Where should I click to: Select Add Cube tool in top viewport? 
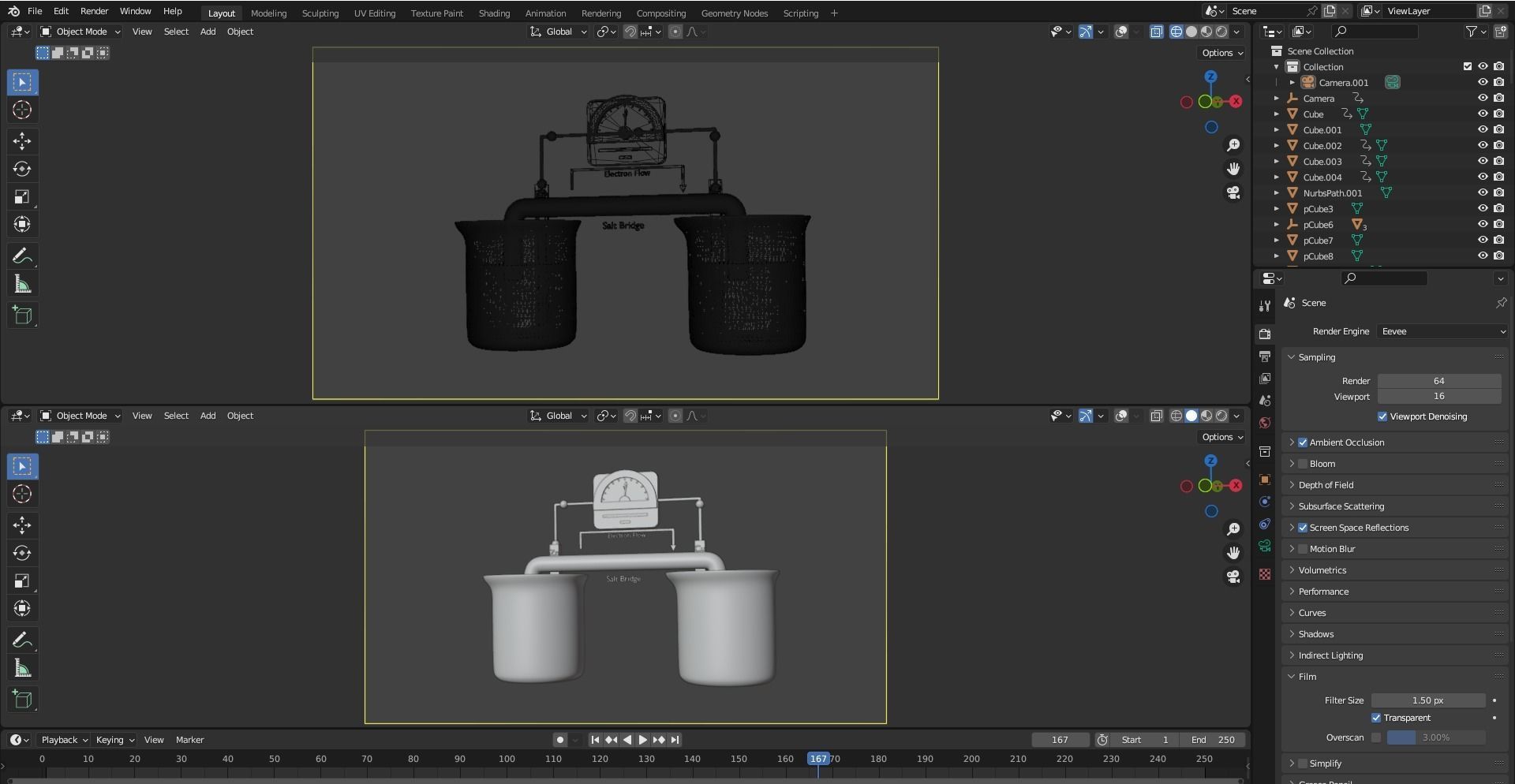coord(22,315)
